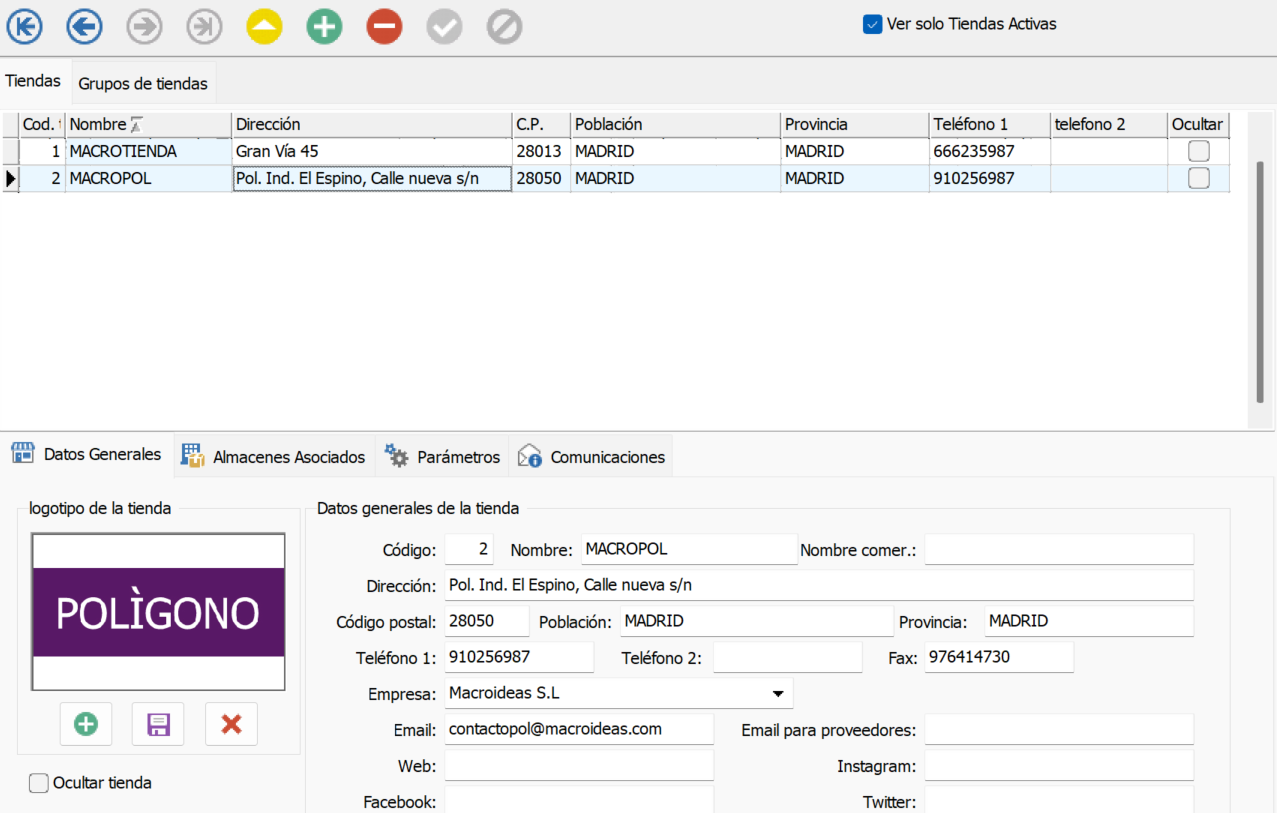Go to previous record arrow icon
1277x813 pixels.
pos(84,27)
